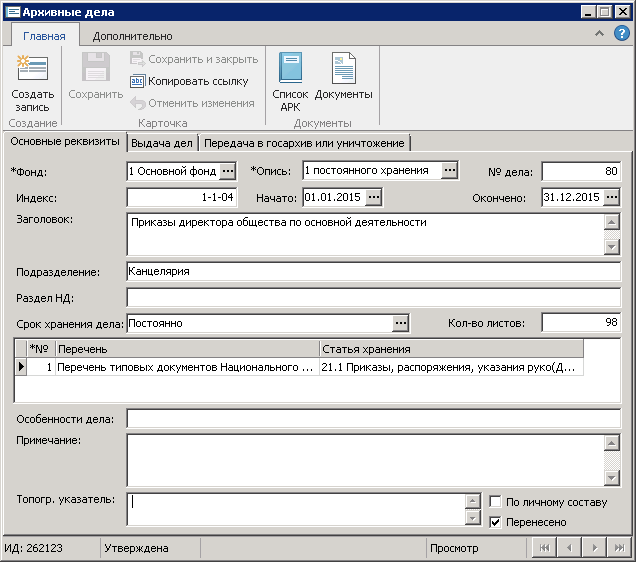This screenshot has height=562, width=636.
Task: Go to the first record in navigator
Action: click(x=543, y=548)
